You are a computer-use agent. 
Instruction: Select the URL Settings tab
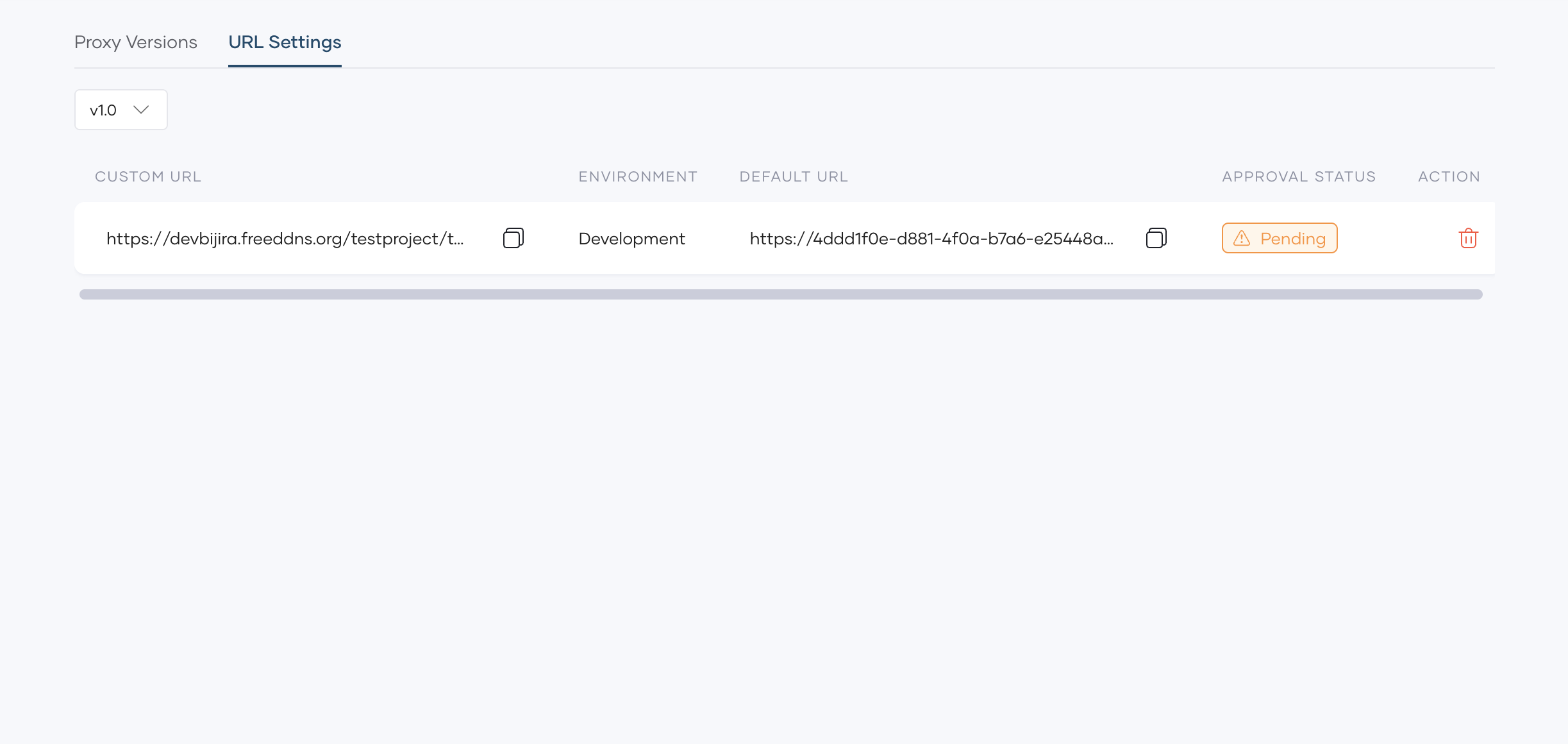click(x=285, y=42)
